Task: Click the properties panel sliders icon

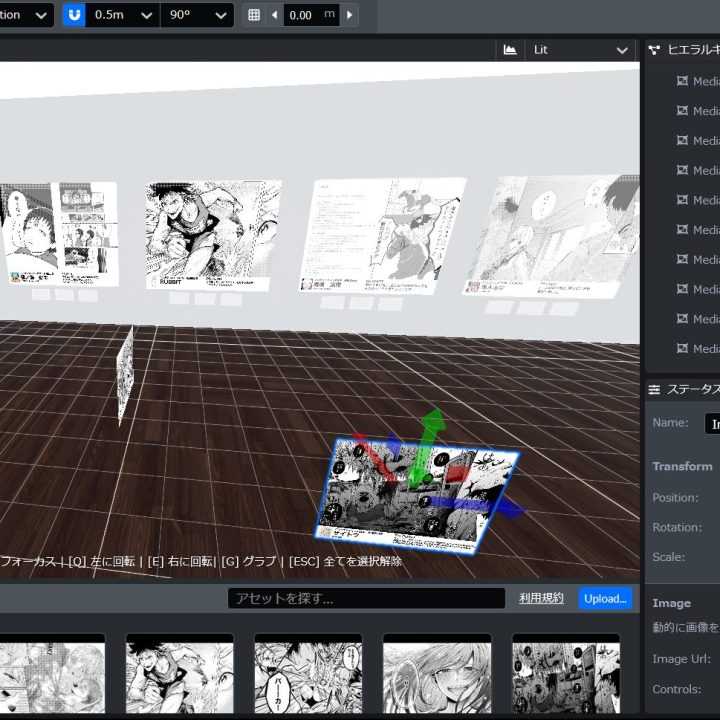Action: click(654, 389)
